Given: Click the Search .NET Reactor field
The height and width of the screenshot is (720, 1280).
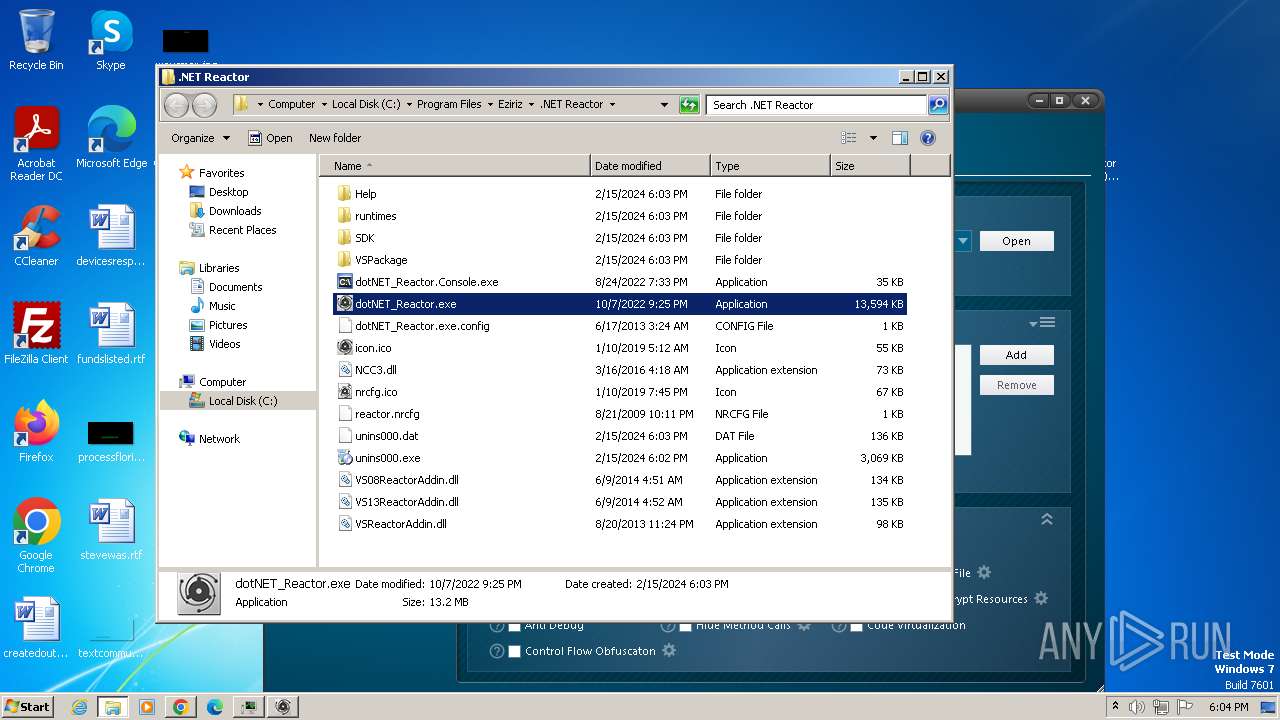Looking at the screenshot, I should tap(816, 104).
